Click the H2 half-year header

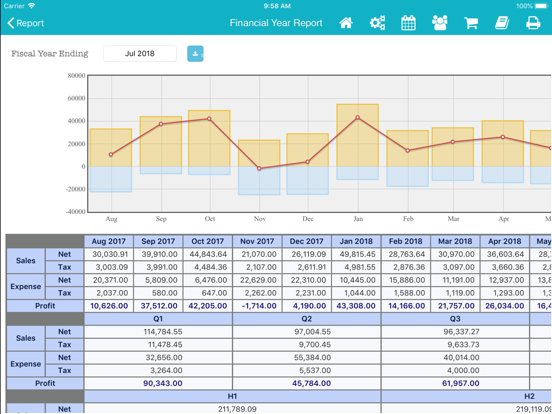coord(467,396)
